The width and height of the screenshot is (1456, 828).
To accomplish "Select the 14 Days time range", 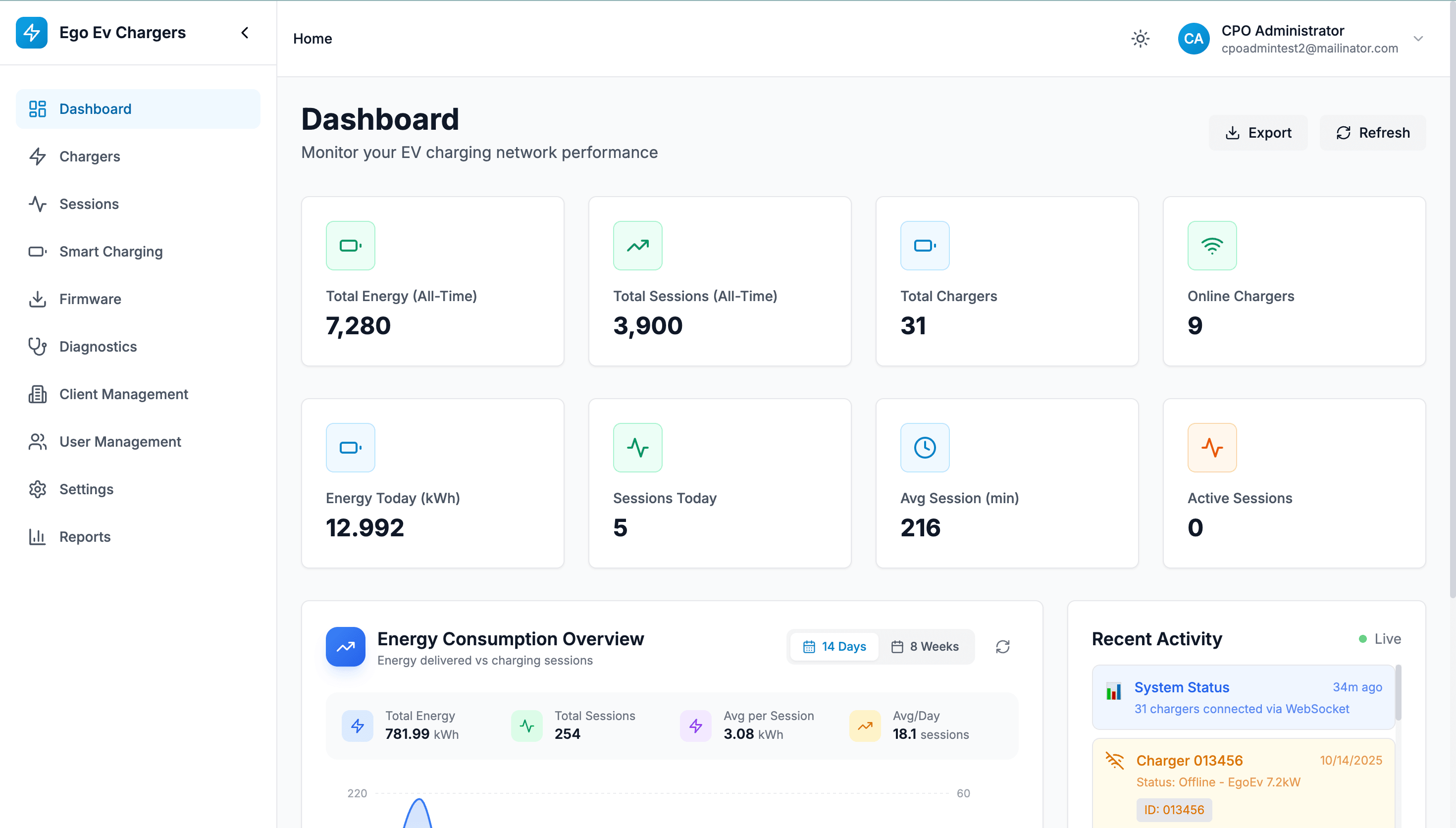I will click(833, 647).
